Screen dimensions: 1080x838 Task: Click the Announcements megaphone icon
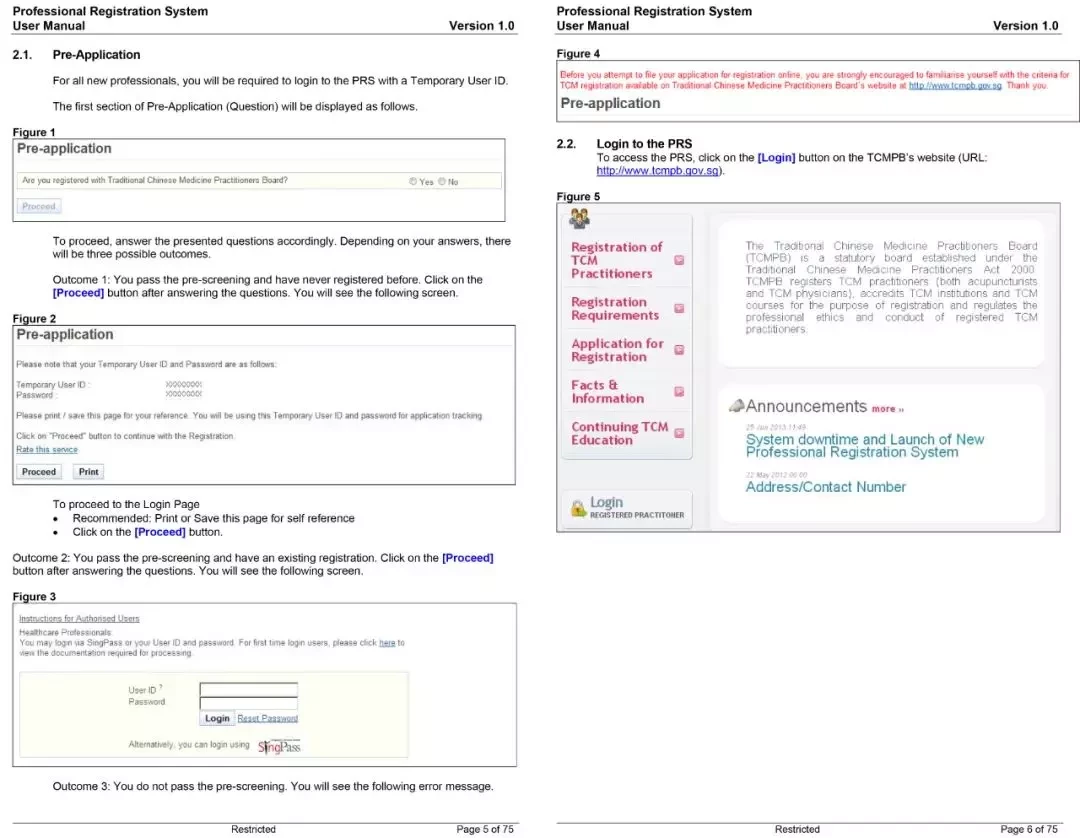tap(736, 406)
